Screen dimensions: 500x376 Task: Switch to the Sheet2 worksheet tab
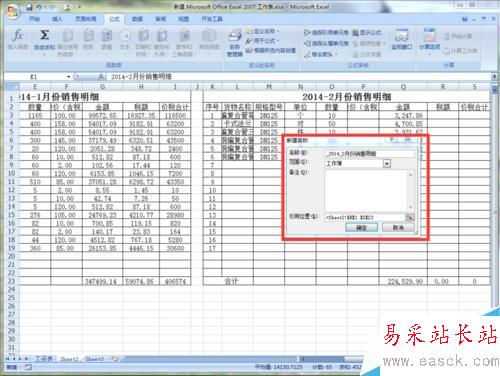pyautogui.click(x=69, y=359)
